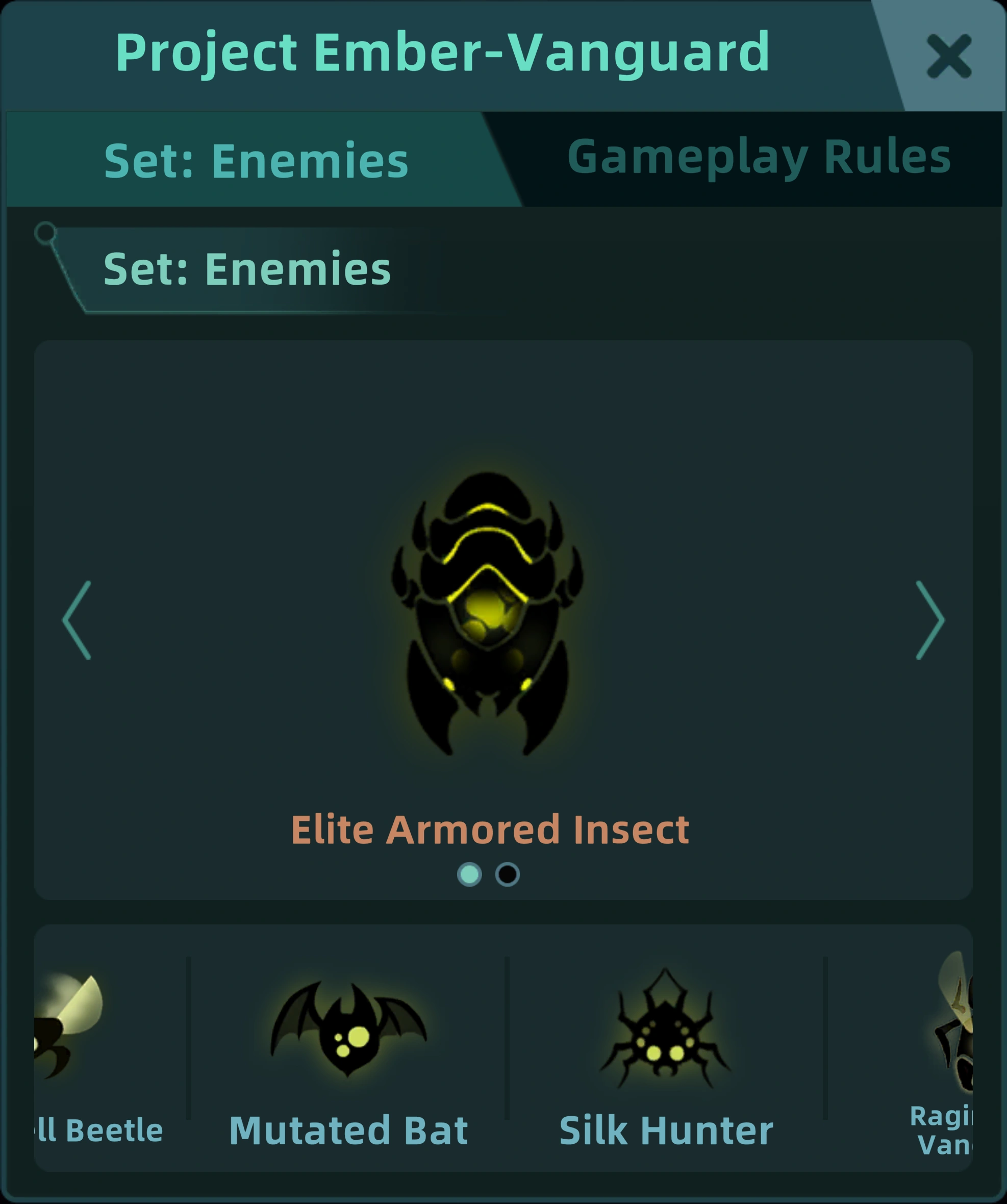Show the next elite enemy
Screen dimensions: 1007x1204
[929, 620]
